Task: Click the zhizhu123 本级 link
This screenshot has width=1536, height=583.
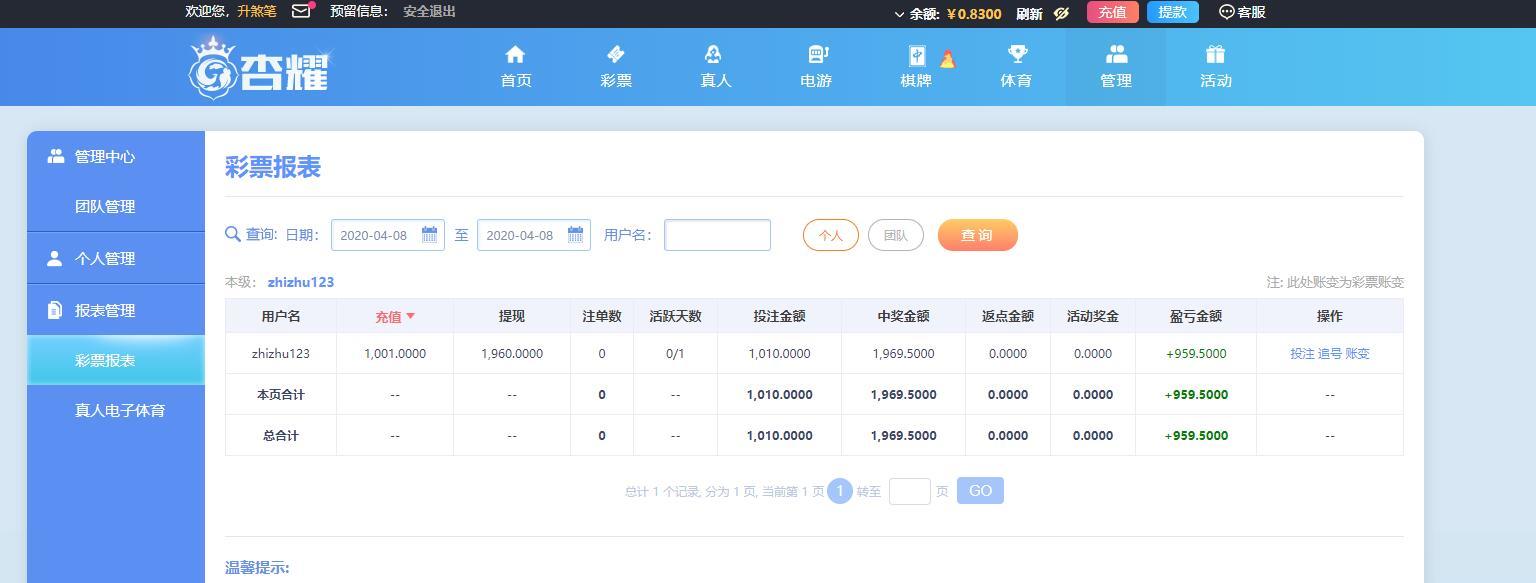Action: click(300, 282)
